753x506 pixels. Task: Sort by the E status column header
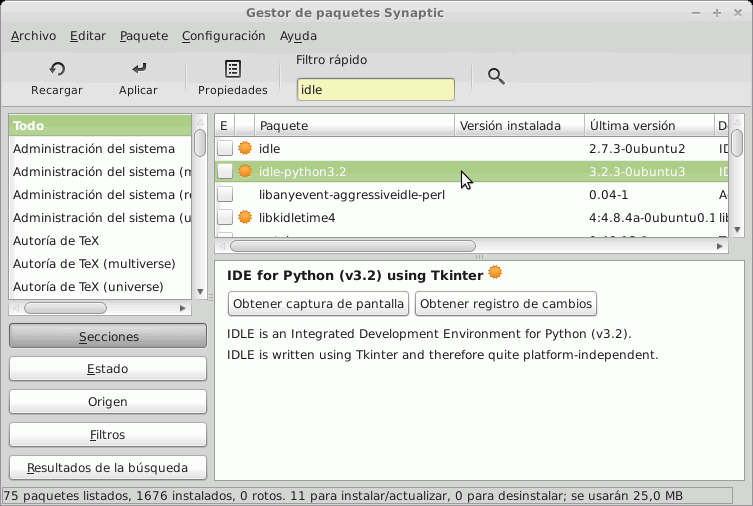click(224, 126)
